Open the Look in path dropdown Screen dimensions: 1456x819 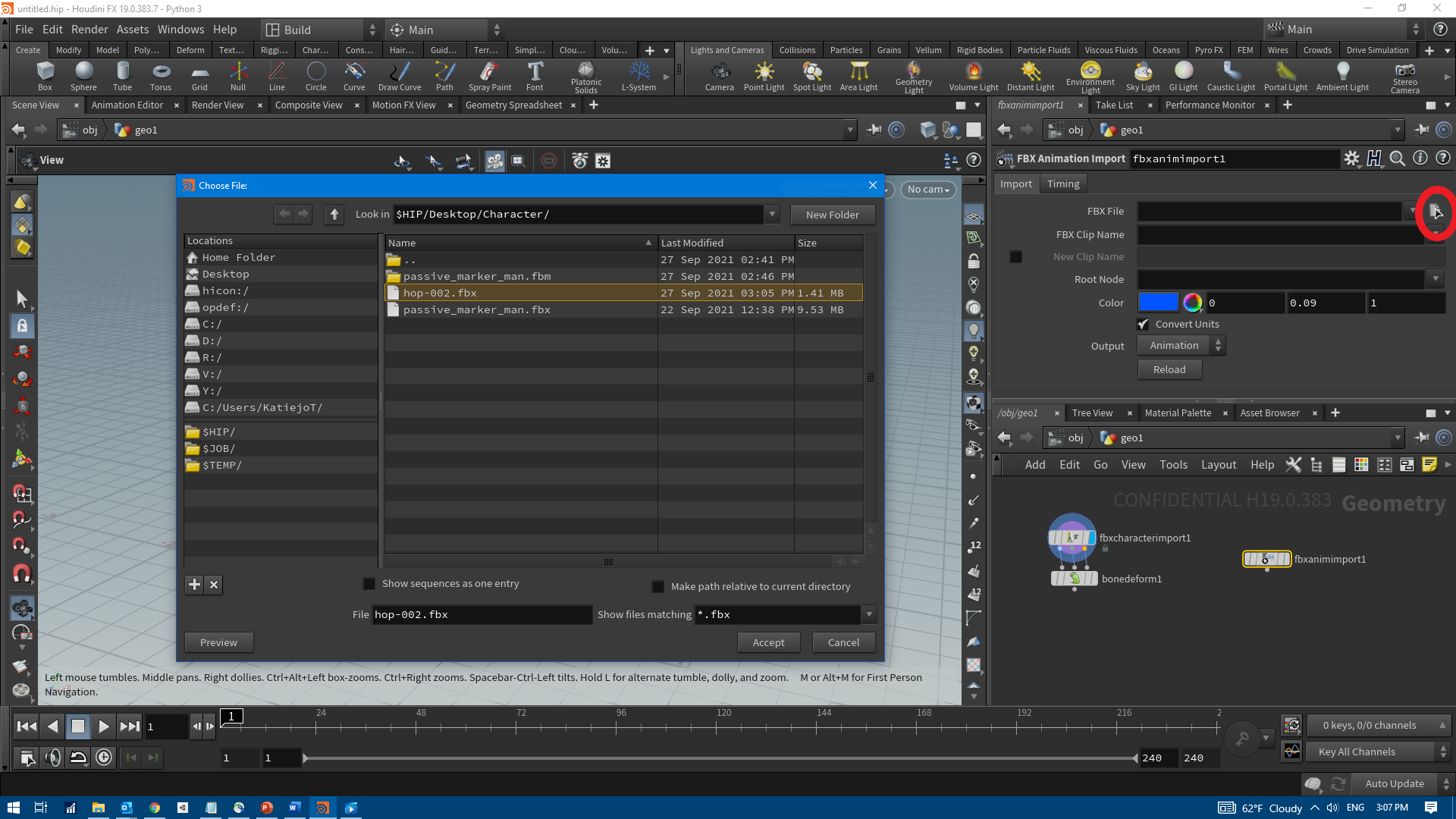click(x=772, y=215)
